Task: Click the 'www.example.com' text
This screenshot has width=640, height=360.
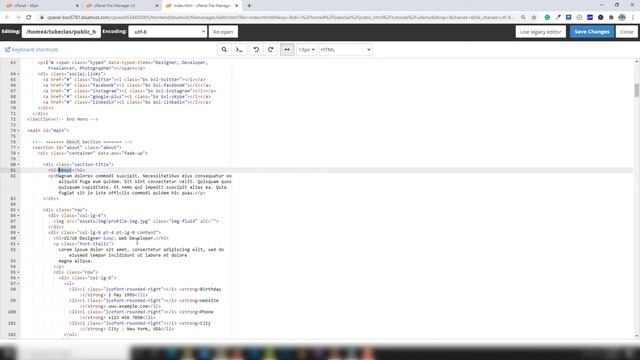Action: [x=128, y=306]
